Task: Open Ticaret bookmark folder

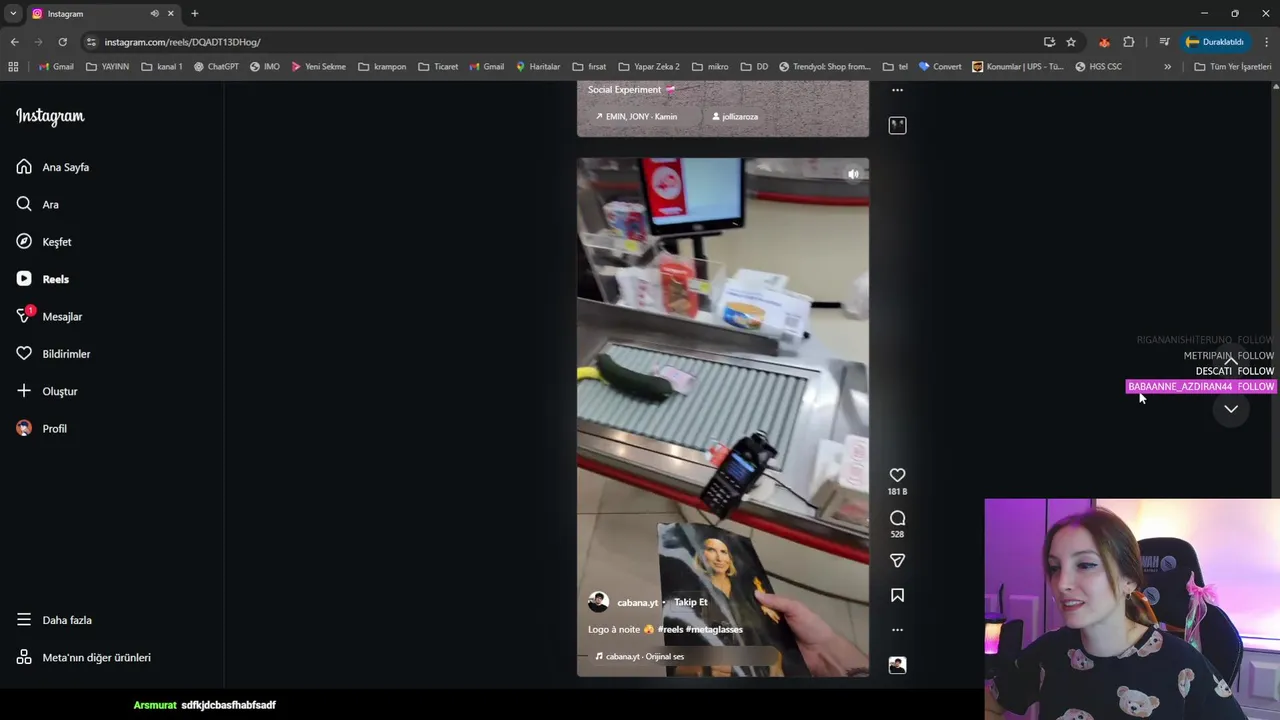Action: pyautogui.click(x=438, y=67)
